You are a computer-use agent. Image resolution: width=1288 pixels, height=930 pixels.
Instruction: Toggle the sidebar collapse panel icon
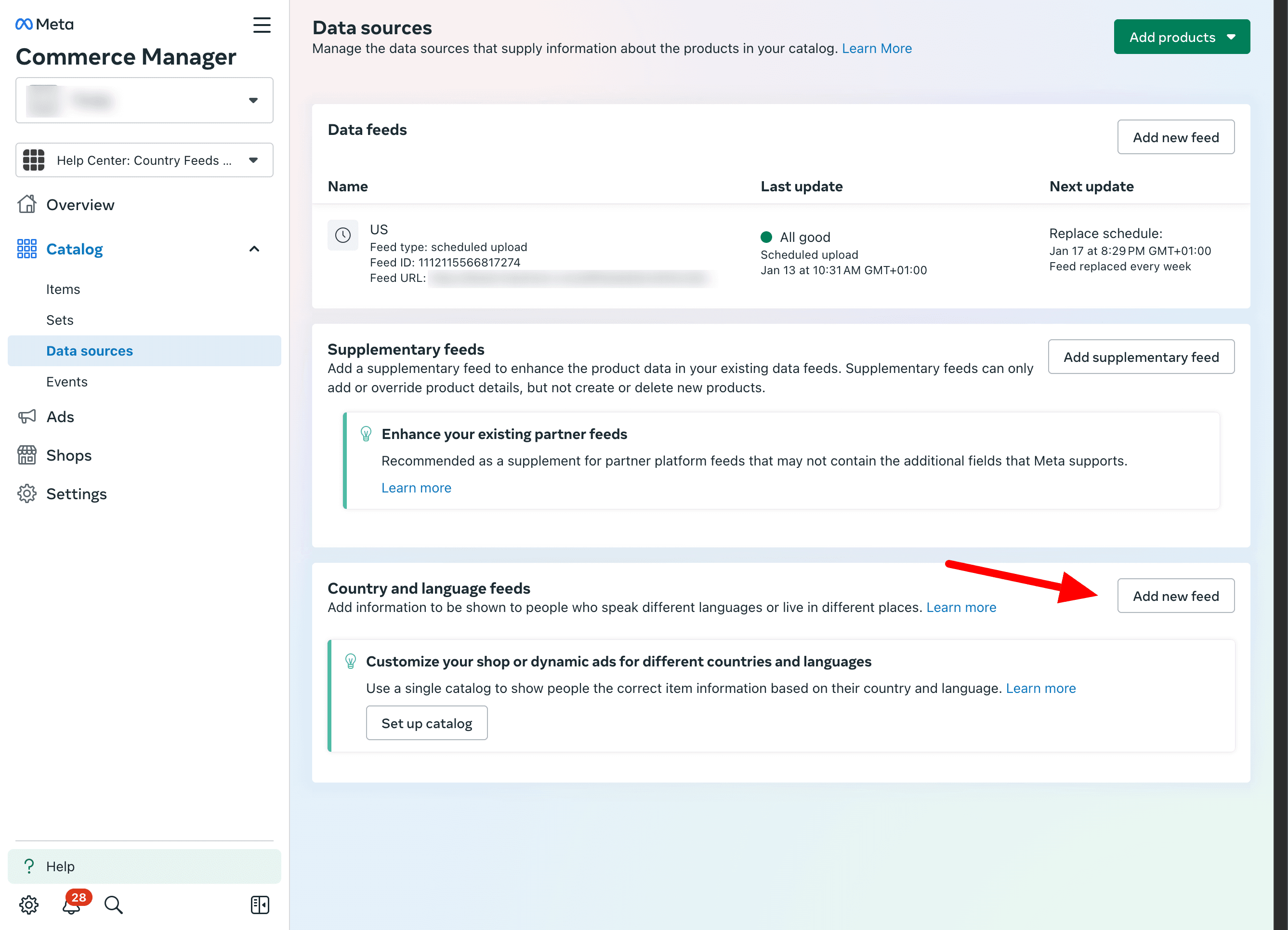point(260,904)
